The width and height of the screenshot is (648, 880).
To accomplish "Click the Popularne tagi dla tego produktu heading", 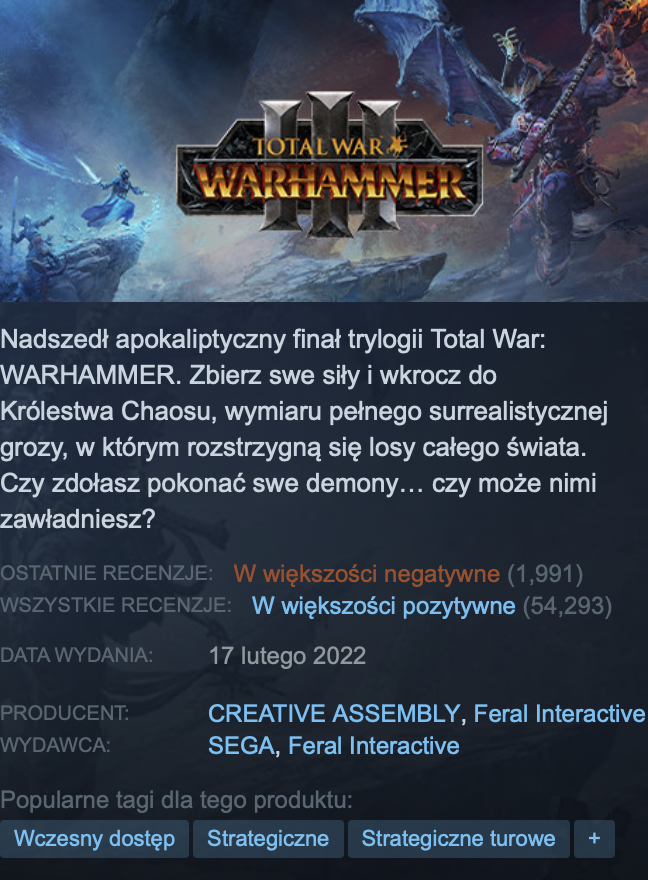I will (x=176, y=800).
